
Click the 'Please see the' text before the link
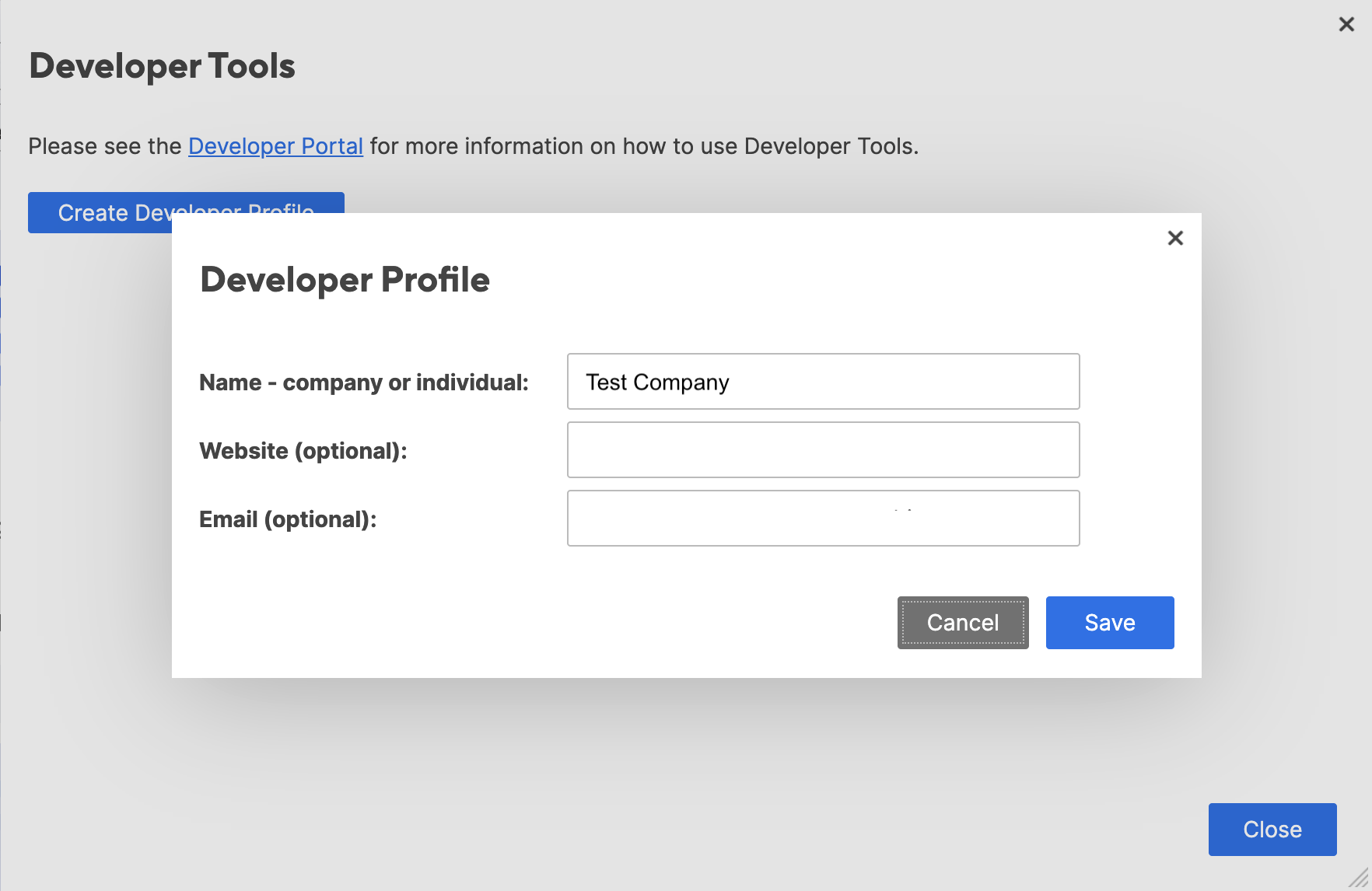click(104, 146)
